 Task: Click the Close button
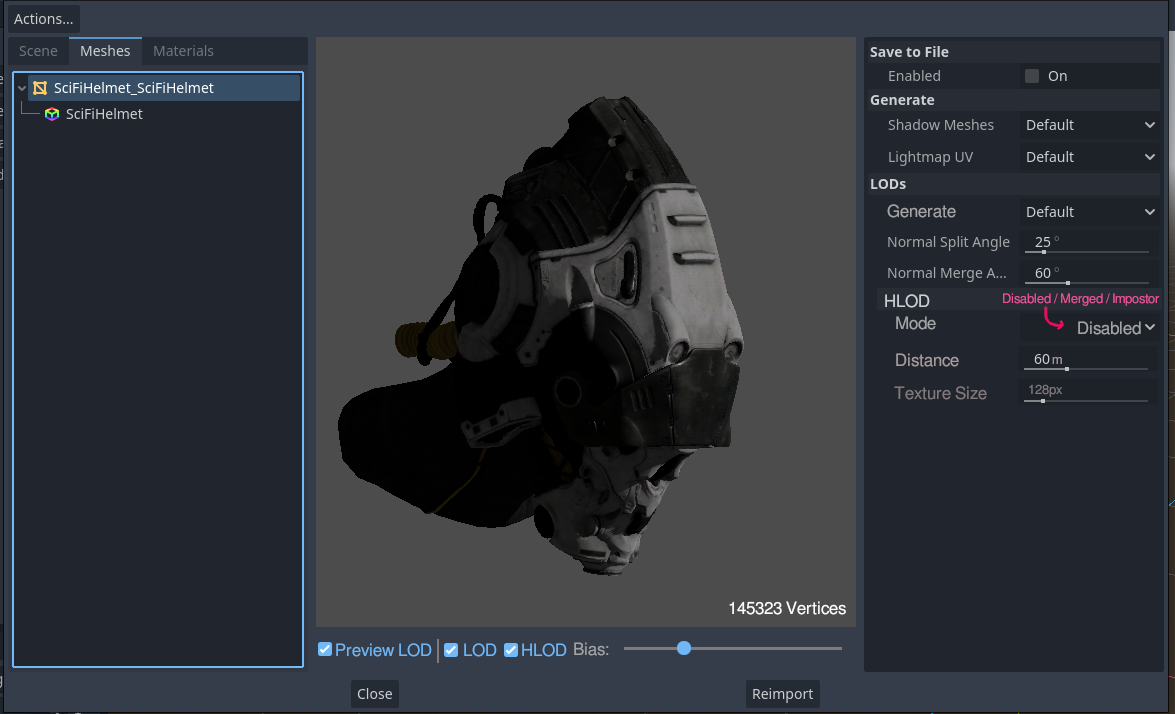pyautogui.click(x=374, y=693)
